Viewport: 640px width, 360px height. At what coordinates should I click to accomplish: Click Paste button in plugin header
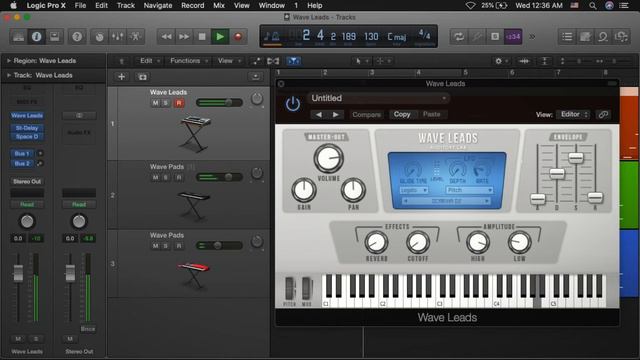[x=431, y=115]
